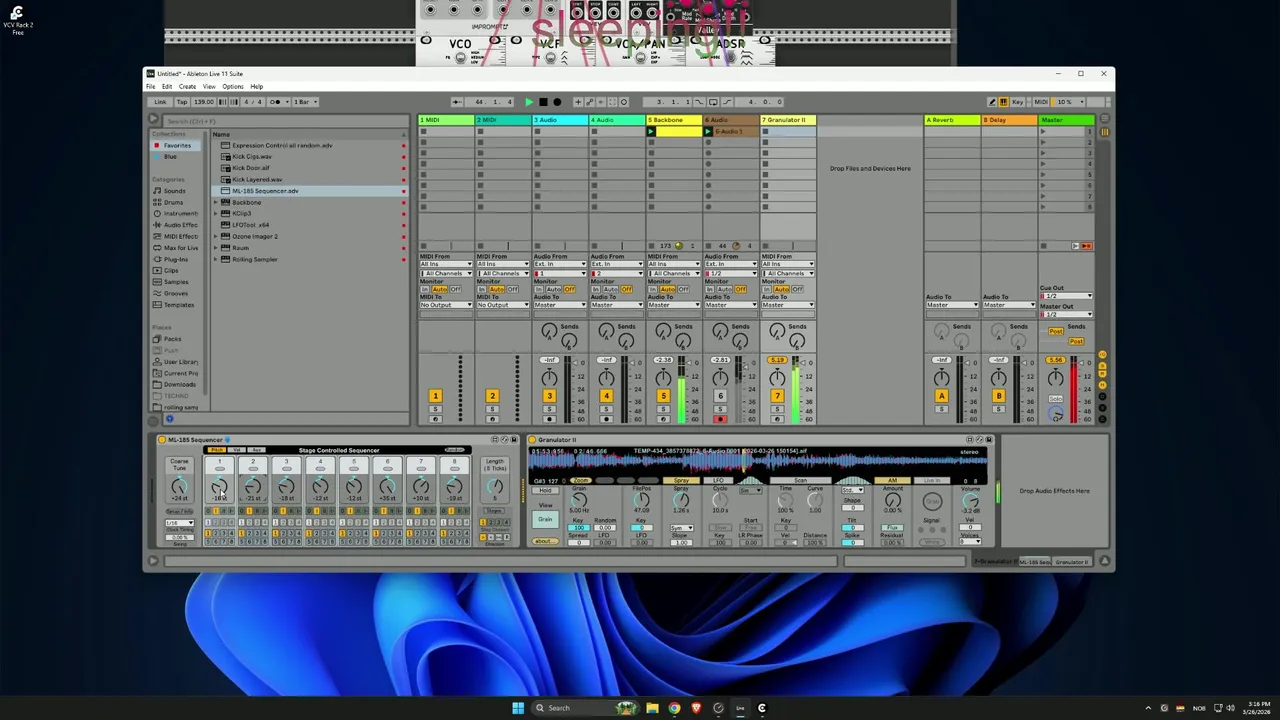The width and height of the screenshot is (1280, 720).
Task: Select the A Reverb return track header
Action: [x=952, y=120]
